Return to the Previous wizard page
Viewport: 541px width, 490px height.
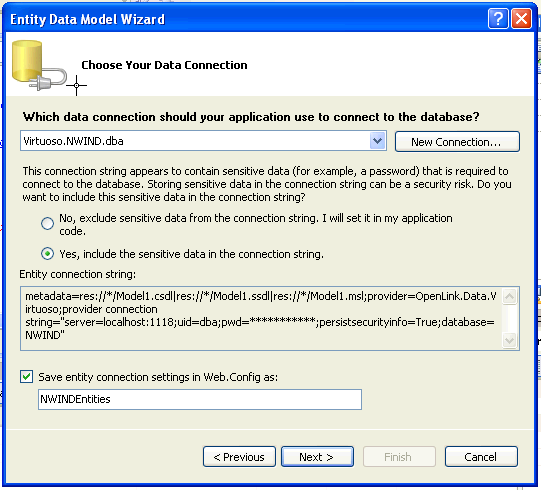(x=239, y=457)
